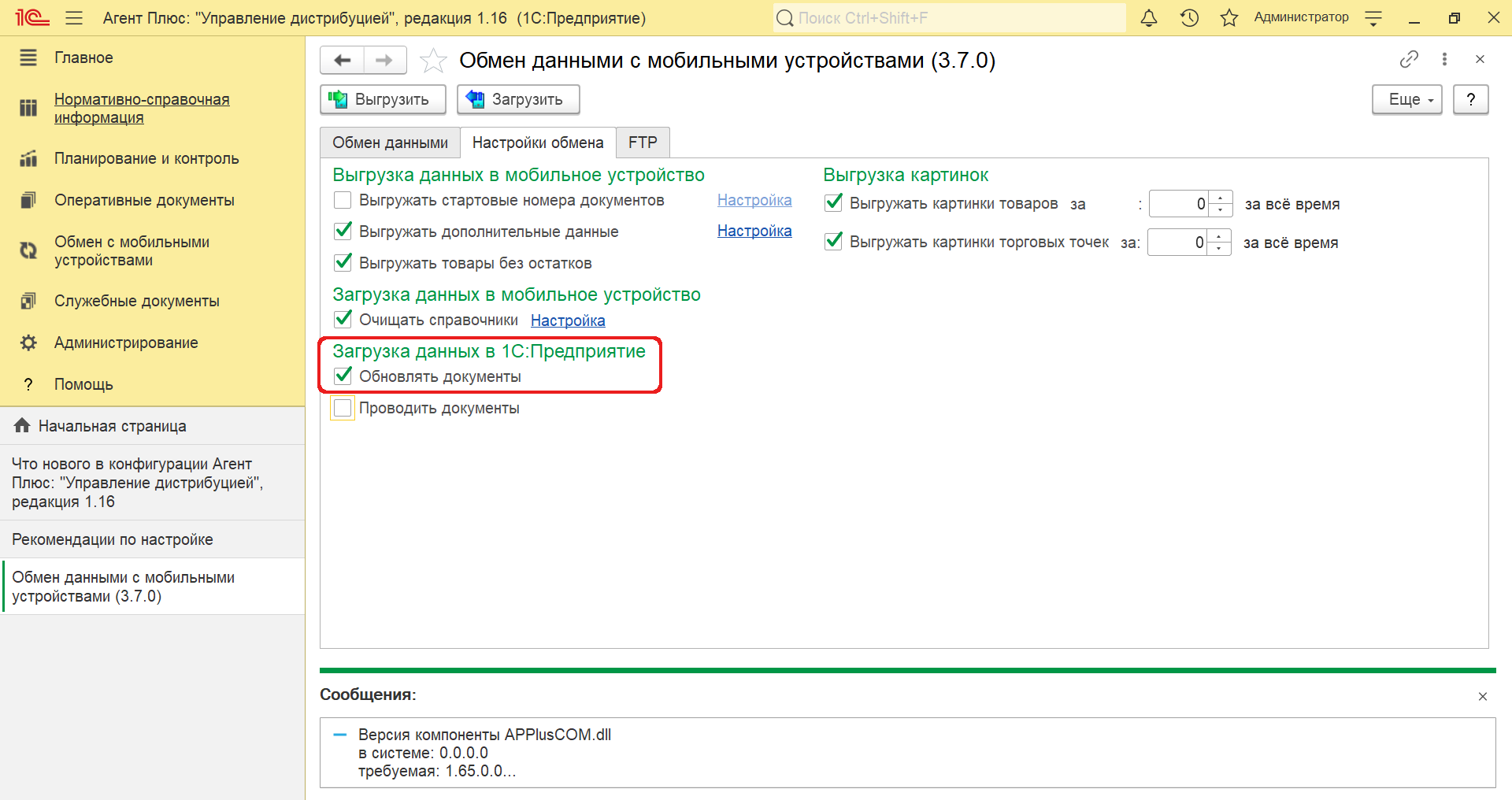Open Планирование и контроль section
Screen dimensions: 1512x800
click(146, 158)
